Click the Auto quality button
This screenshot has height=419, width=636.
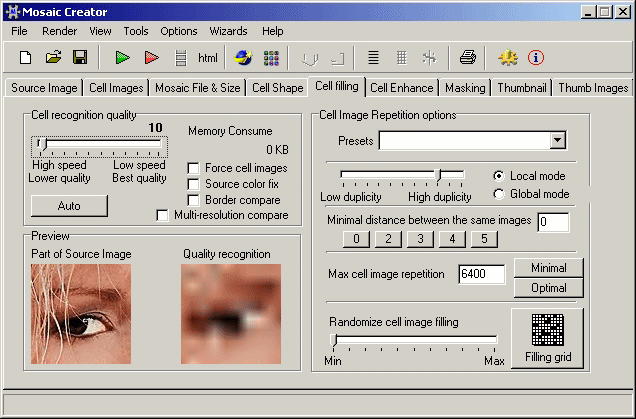coord(69,206)
